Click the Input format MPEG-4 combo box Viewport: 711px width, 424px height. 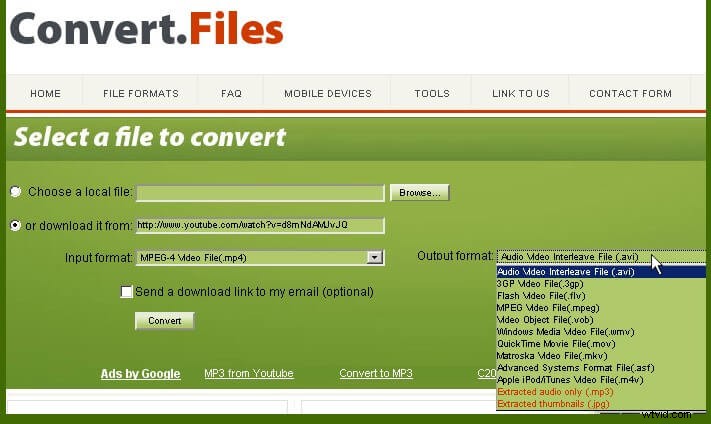point(260,258)
